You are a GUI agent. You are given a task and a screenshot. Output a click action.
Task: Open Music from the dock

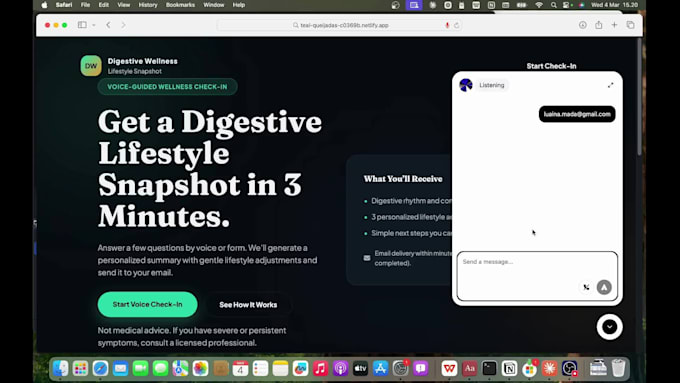click(x=320, y=368)
